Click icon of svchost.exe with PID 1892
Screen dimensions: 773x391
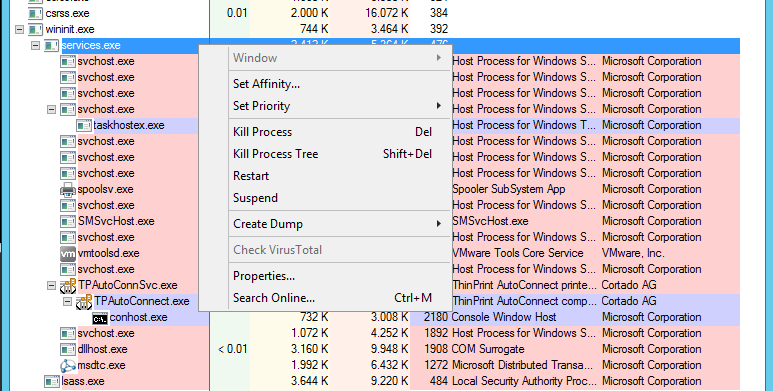tap(68, 333)
